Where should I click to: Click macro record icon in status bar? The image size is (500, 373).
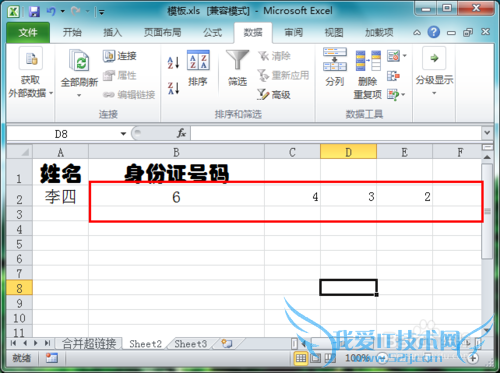point(52,358)
